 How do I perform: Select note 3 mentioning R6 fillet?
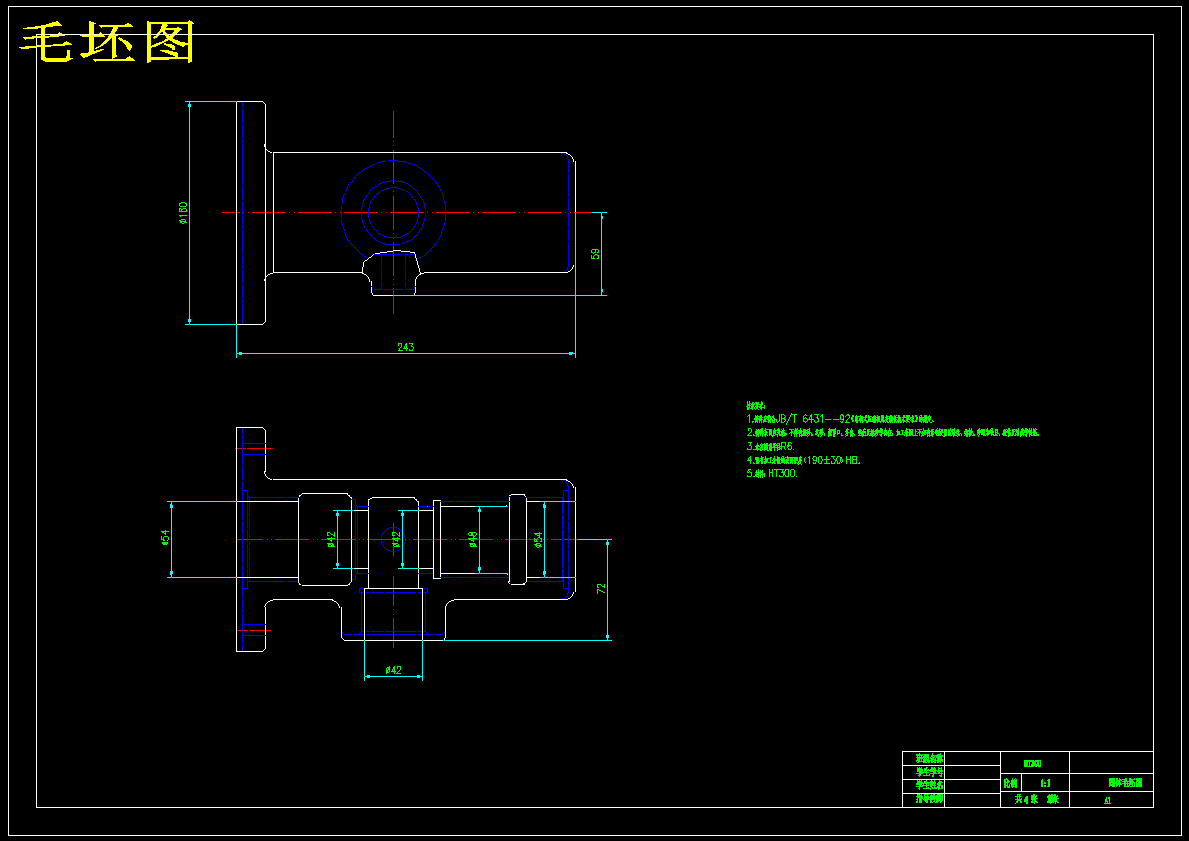pos(770,446)
